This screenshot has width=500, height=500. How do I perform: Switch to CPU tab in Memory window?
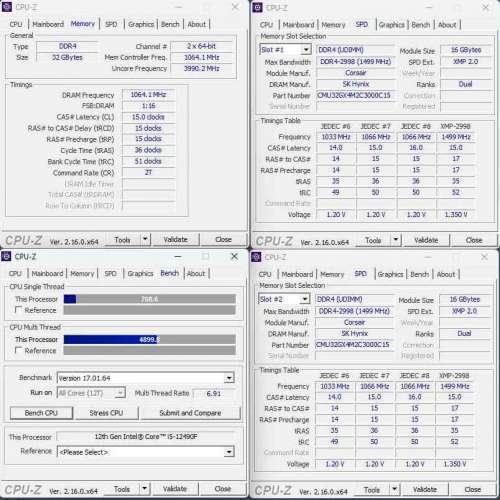[16, 24]
